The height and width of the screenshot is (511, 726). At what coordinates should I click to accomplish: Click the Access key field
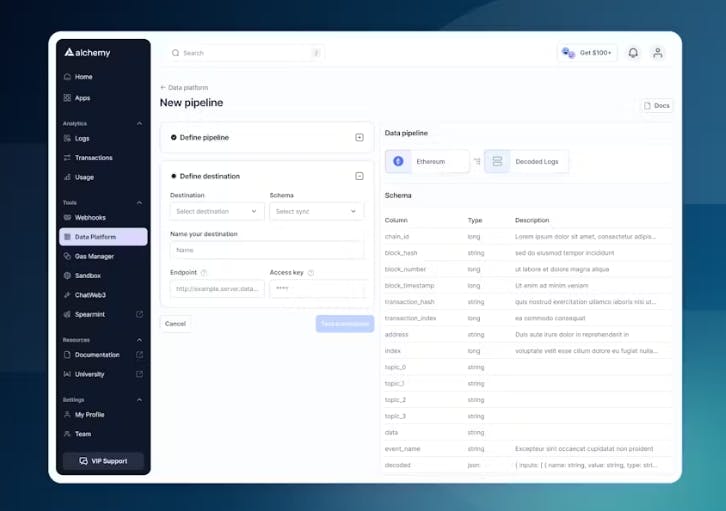317,289
